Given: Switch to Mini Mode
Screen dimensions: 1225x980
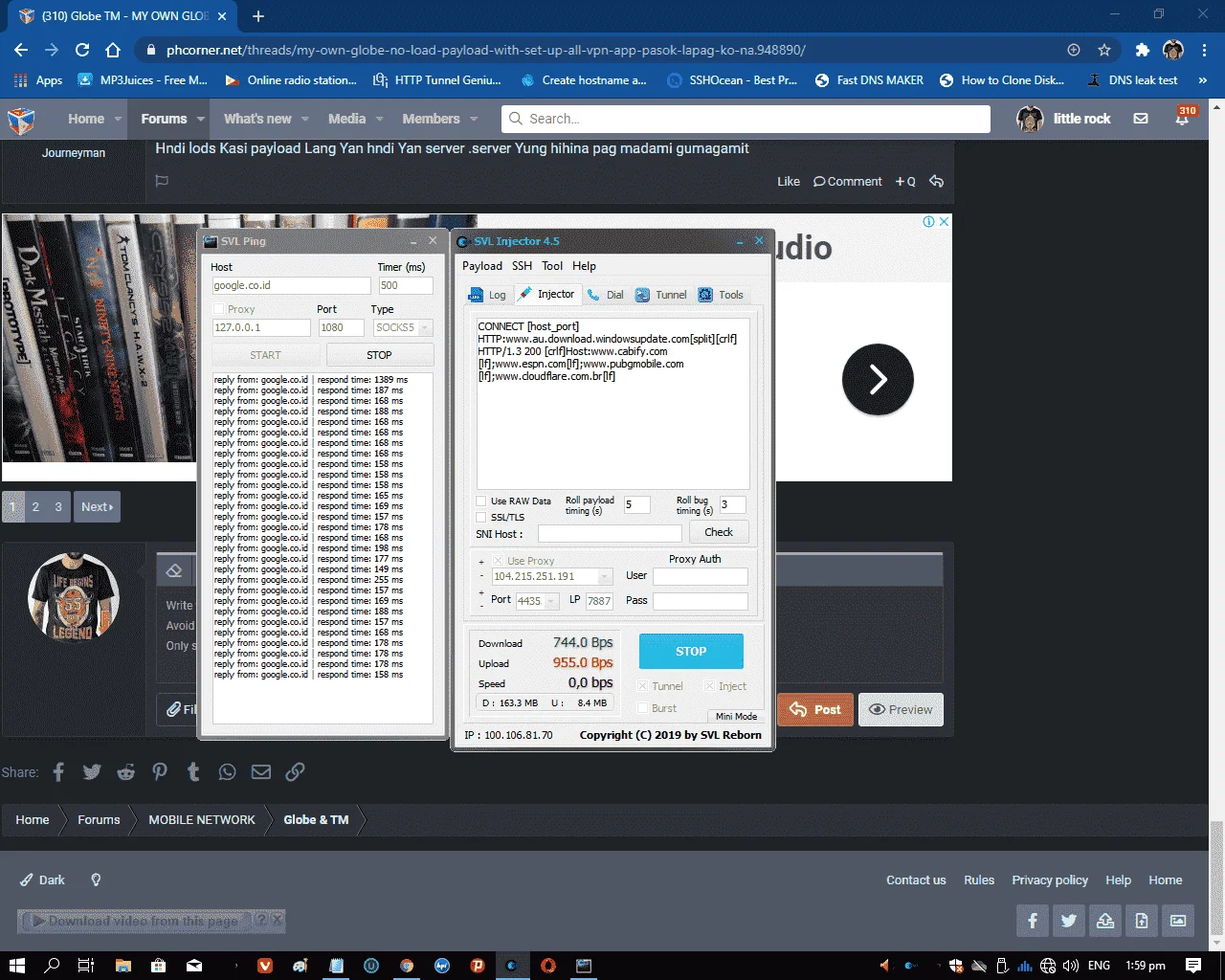Looking at the screenshot, I should (736, 716).
